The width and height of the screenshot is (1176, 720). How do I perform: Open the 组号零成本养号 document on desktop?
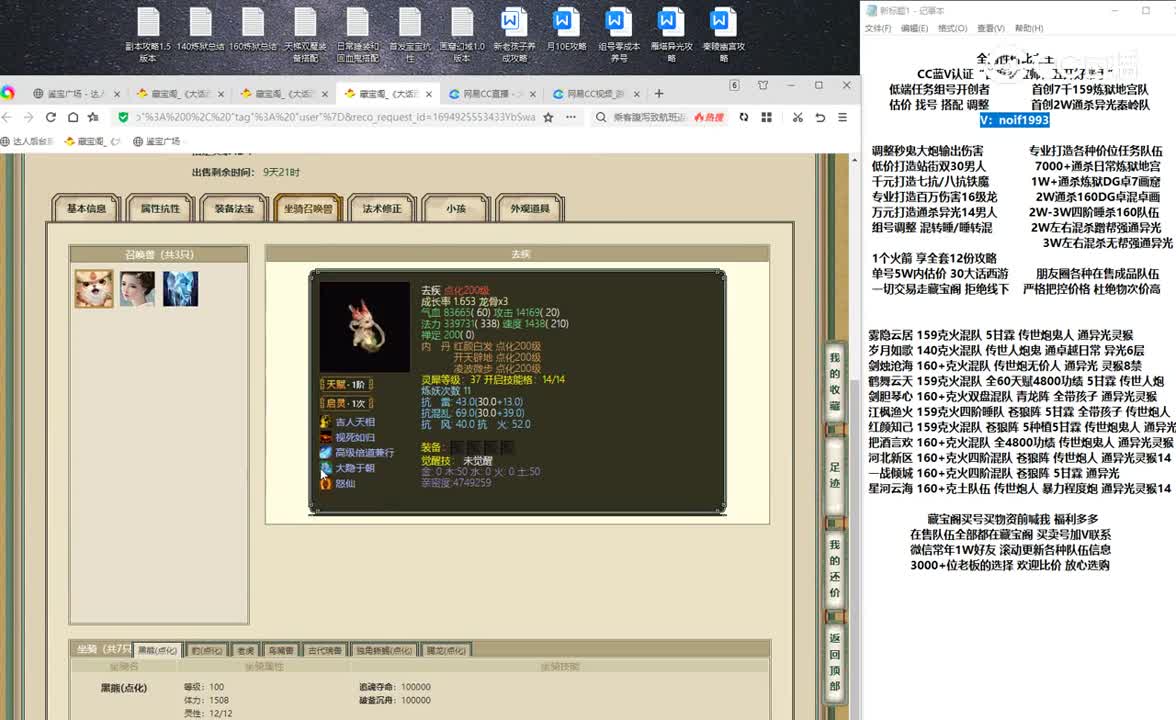point(619,34)
